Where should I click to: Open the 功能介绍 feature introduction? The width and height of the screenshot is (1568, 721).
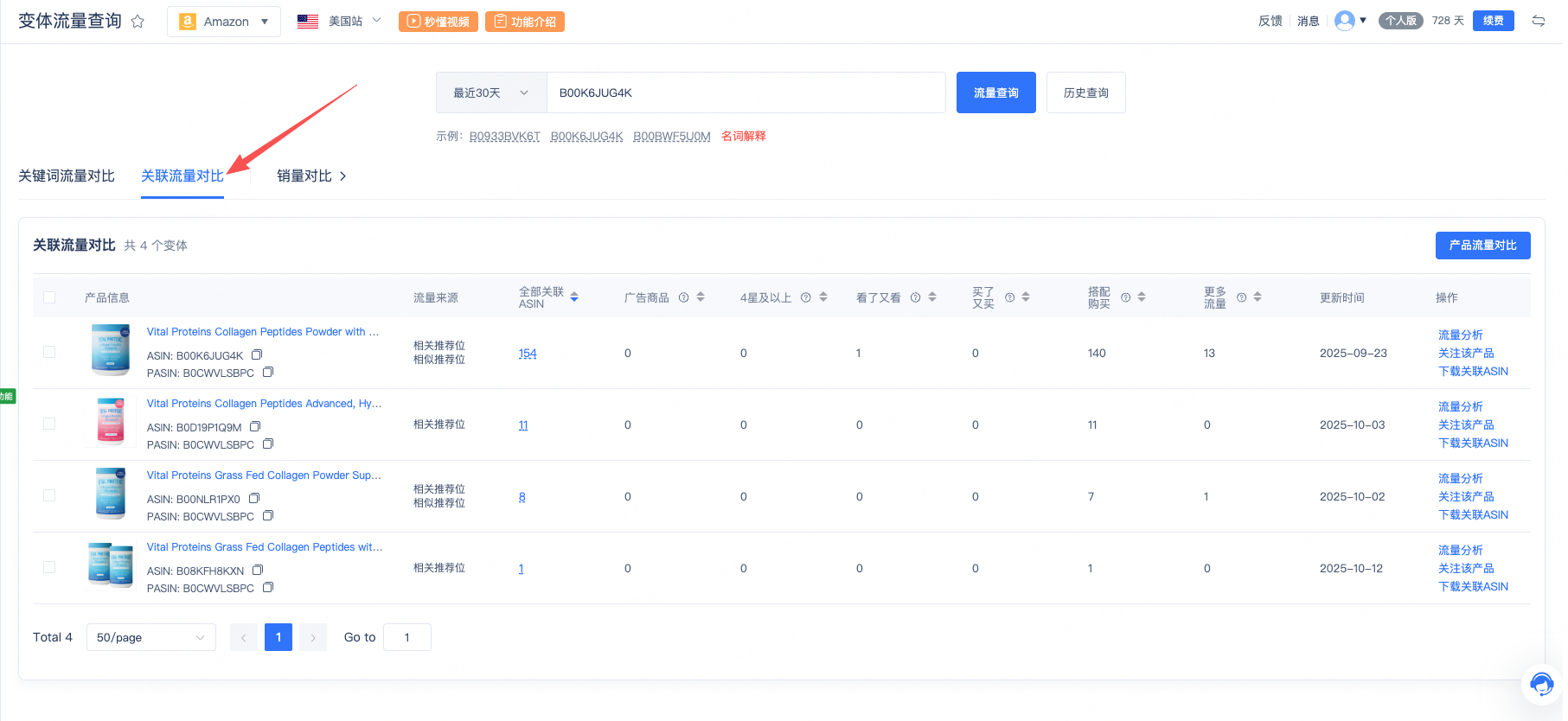(525, 22)
